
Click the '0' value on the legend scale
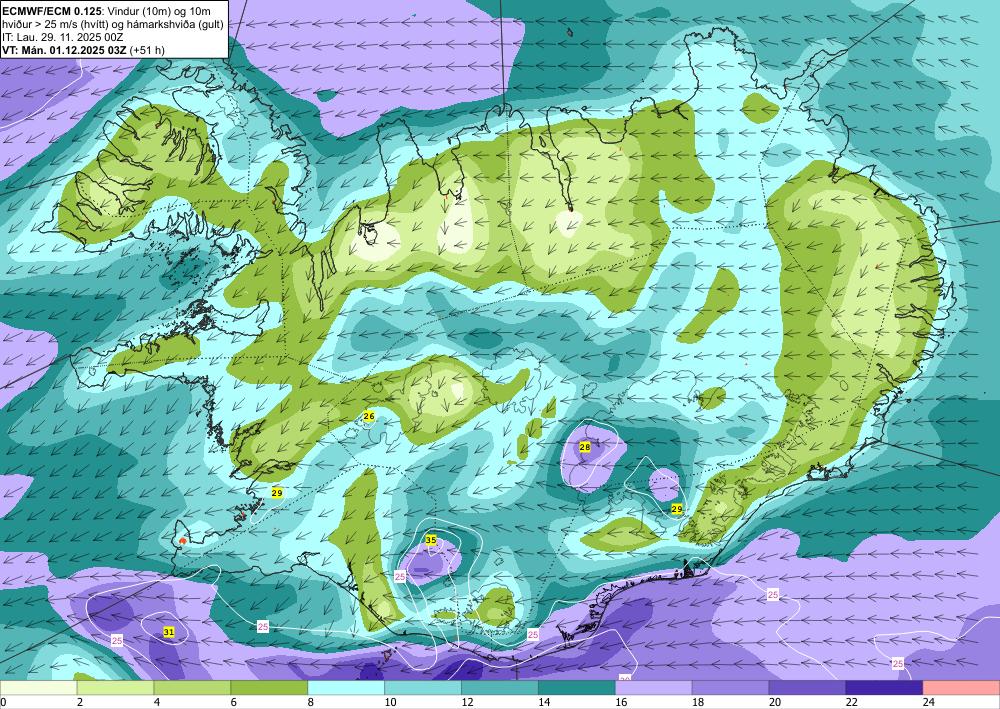tap(3, 702)
